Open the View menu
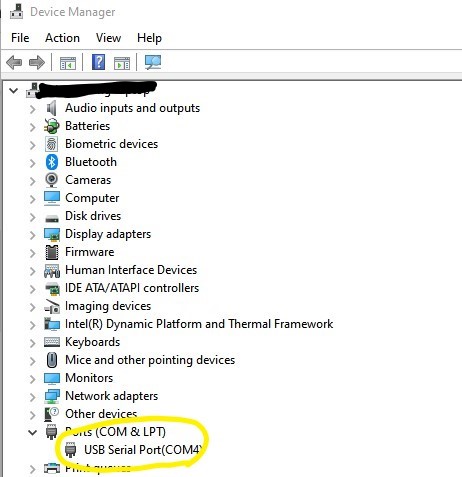 (108, 38)
